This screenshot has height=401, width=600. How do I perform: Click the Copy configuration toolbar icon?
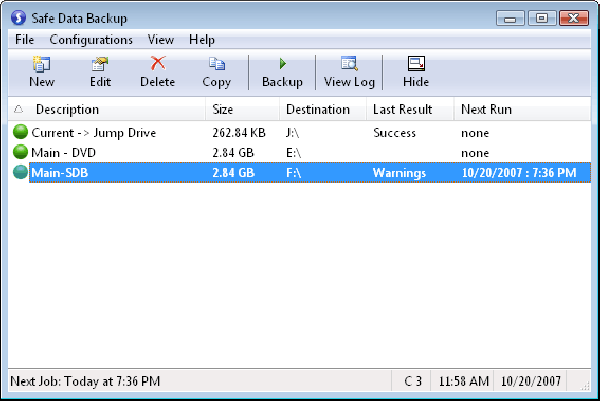pos(217,64)
